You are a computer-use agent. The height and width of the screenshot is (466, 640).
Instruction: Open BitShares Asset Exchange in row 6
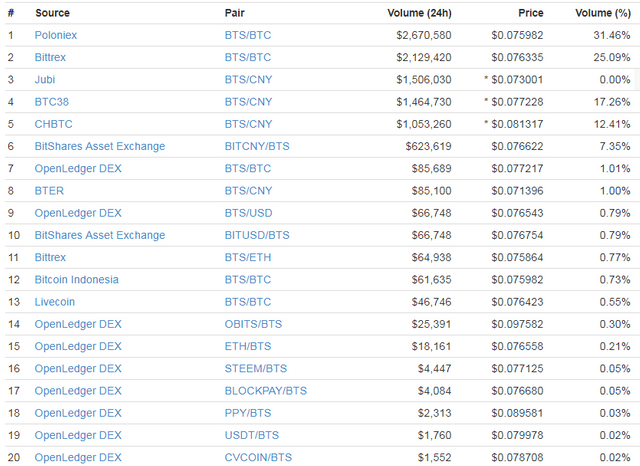pos(100,146)
